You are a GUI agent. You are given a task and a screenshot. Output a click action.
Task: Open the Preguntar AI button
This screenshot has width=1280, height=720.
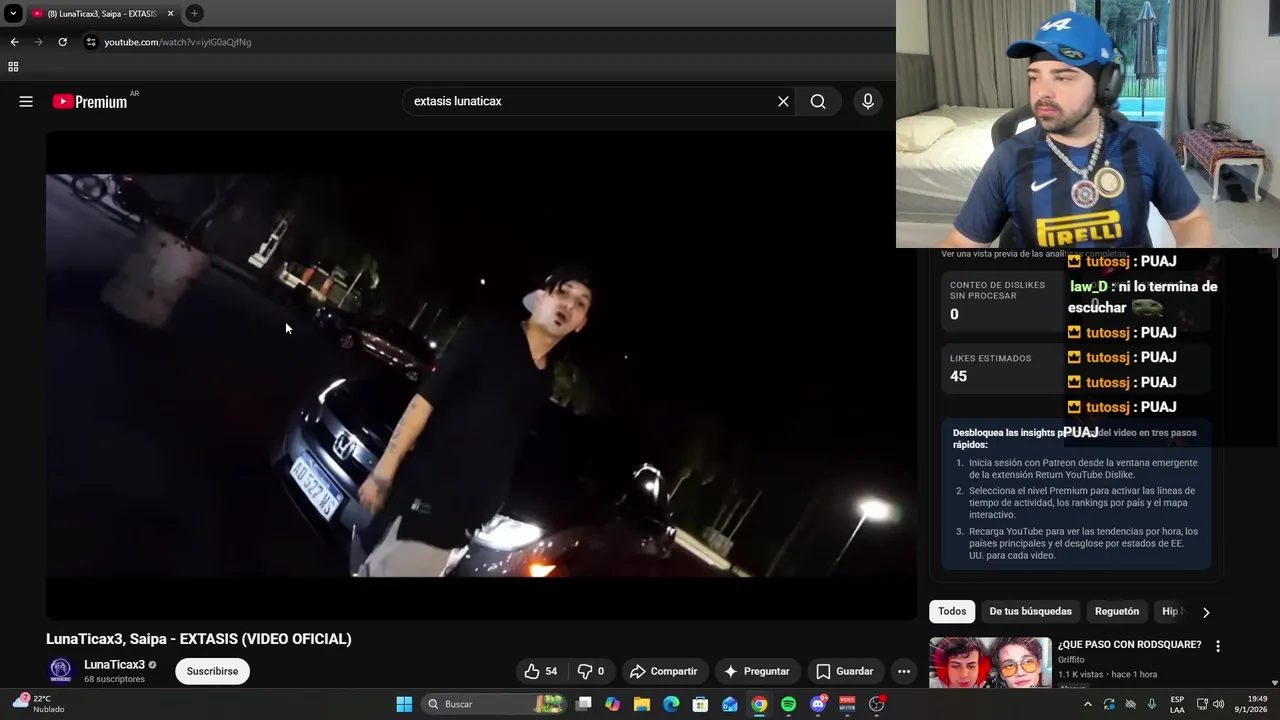coord(757,671)
